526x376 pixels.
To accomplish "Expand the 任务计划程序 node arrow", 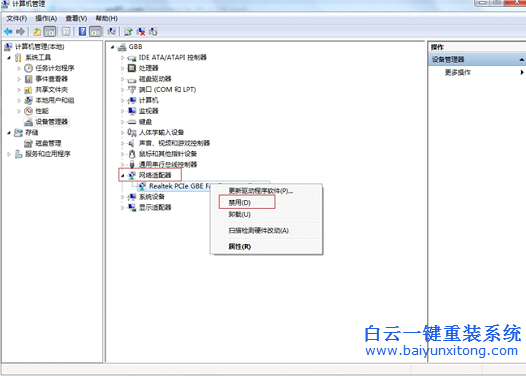I will 19,68.
